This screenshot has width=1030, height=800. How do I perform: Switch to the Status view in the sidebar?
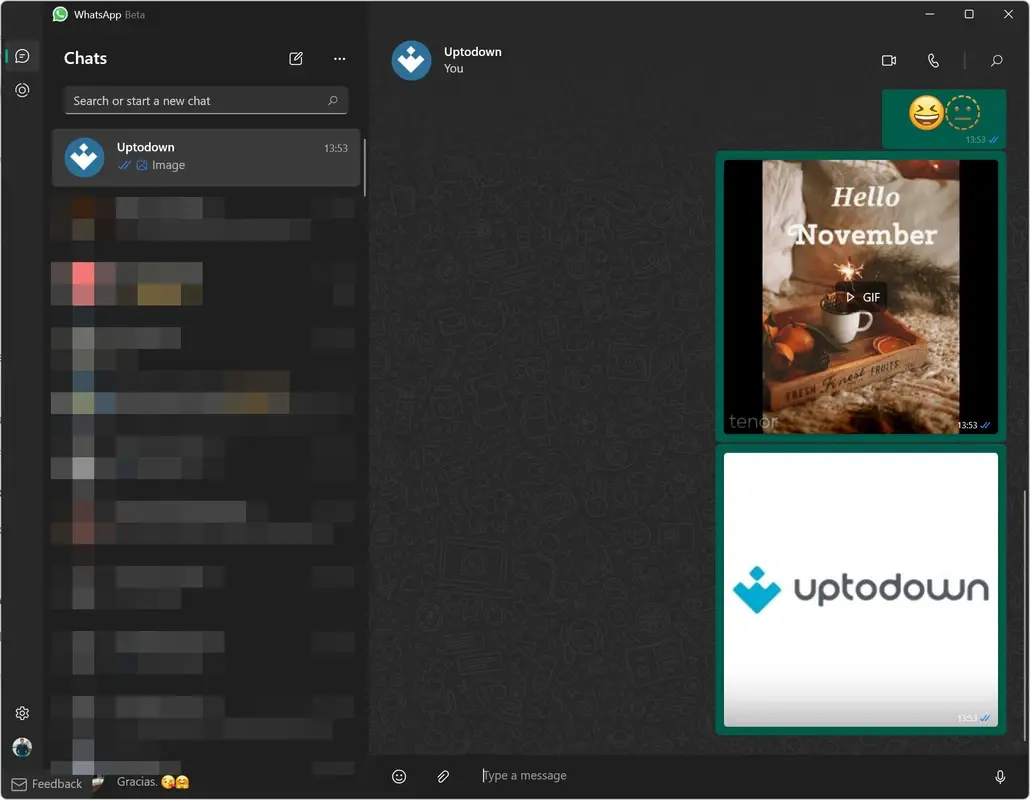click(21, 90)
